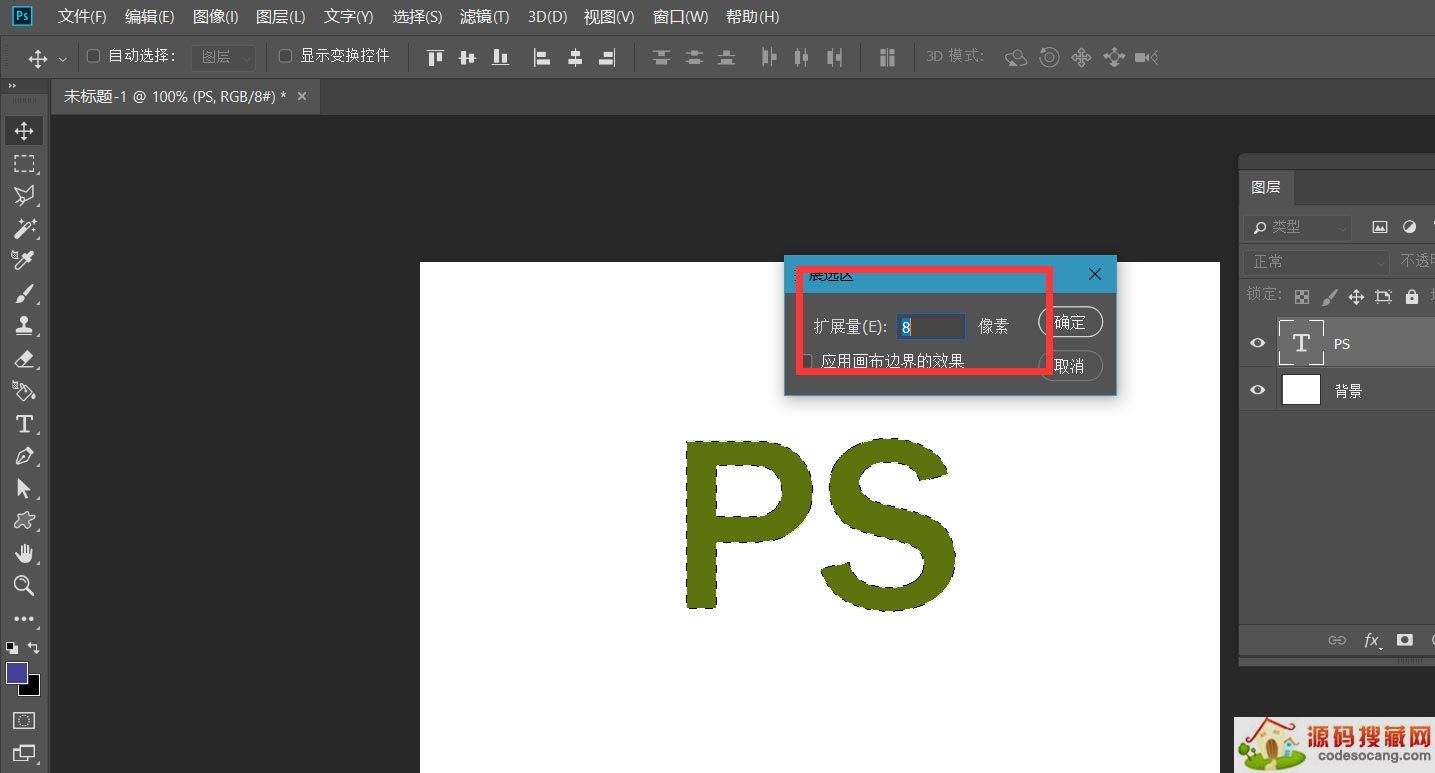The image size is (1435, 773).
Task: Select the Polygonal Lasso tool
Action: (x=24, y=195)
